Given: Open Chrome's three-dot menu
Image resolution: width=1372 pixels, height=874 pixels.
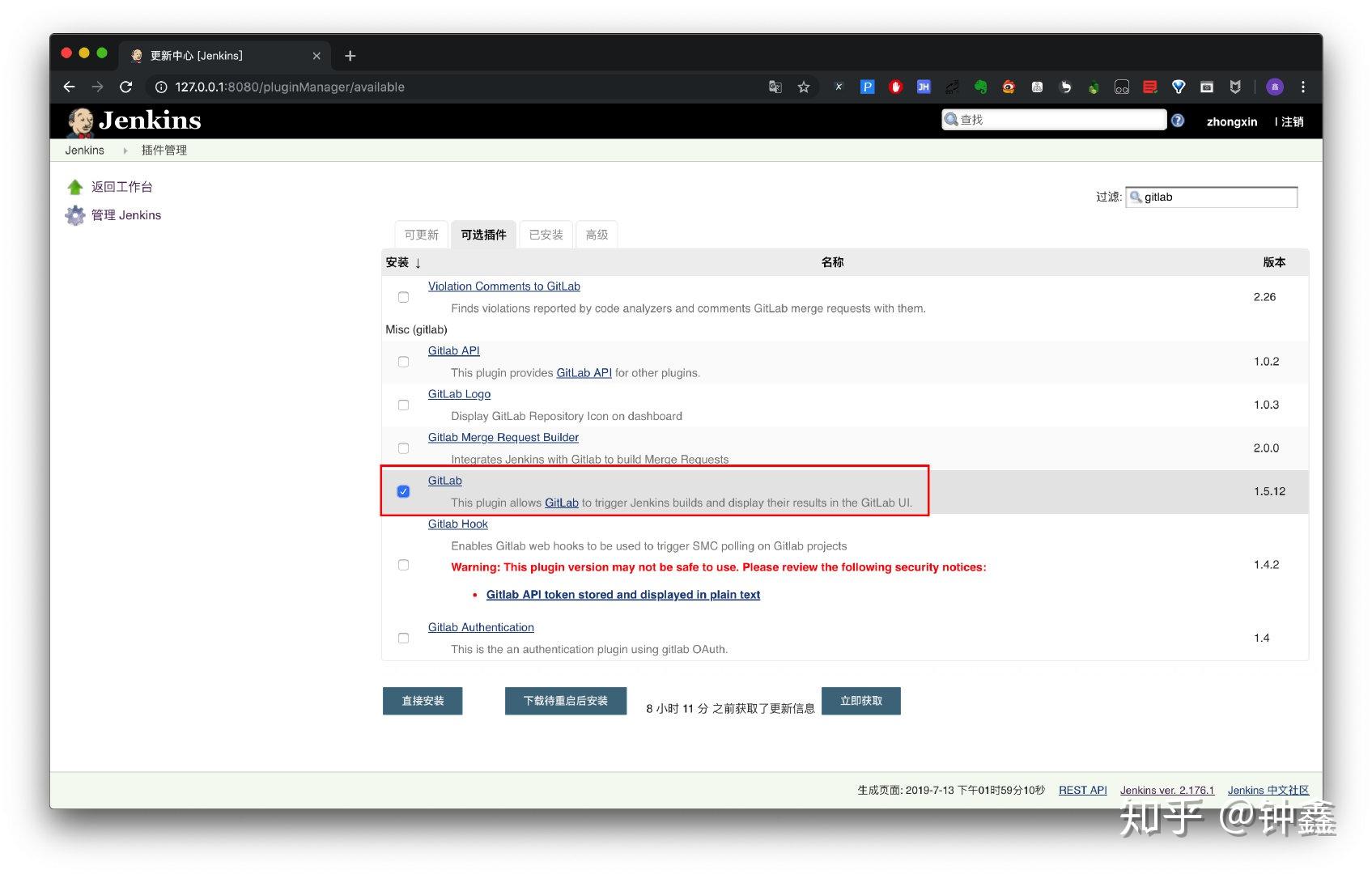Looking at the screenshot, I should point(1303,87).
